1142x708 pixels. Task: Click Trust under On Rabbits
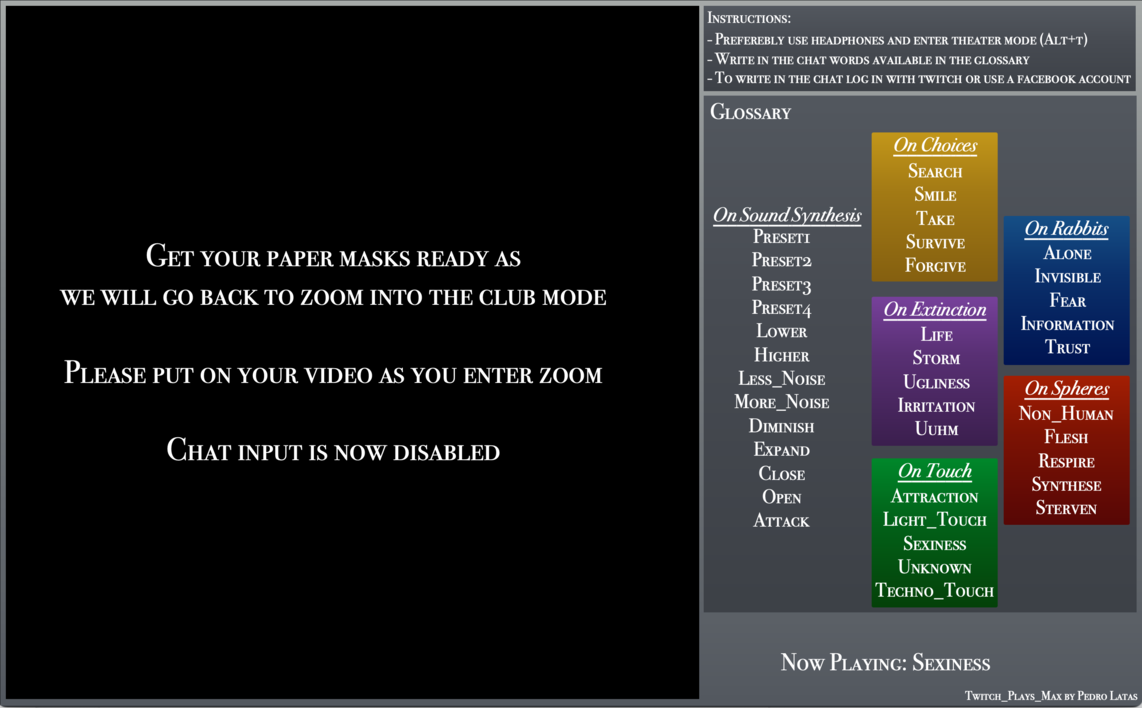pos(1067,348)
